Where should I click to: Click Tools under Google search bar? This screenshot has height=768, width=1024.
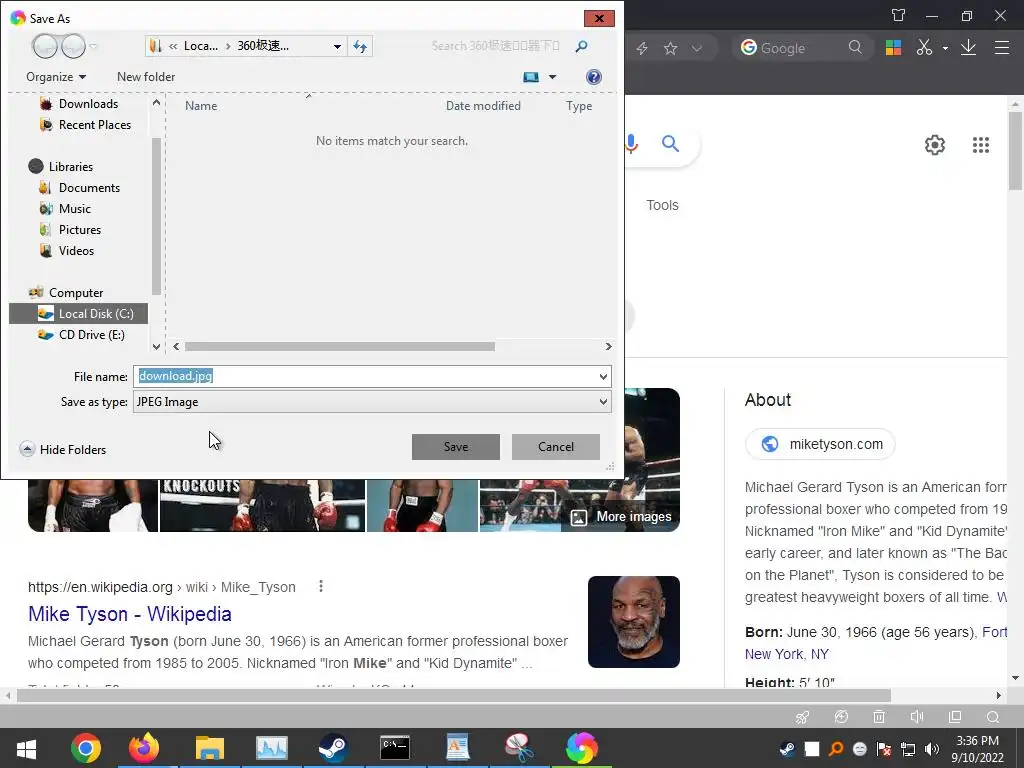(662, 205)
